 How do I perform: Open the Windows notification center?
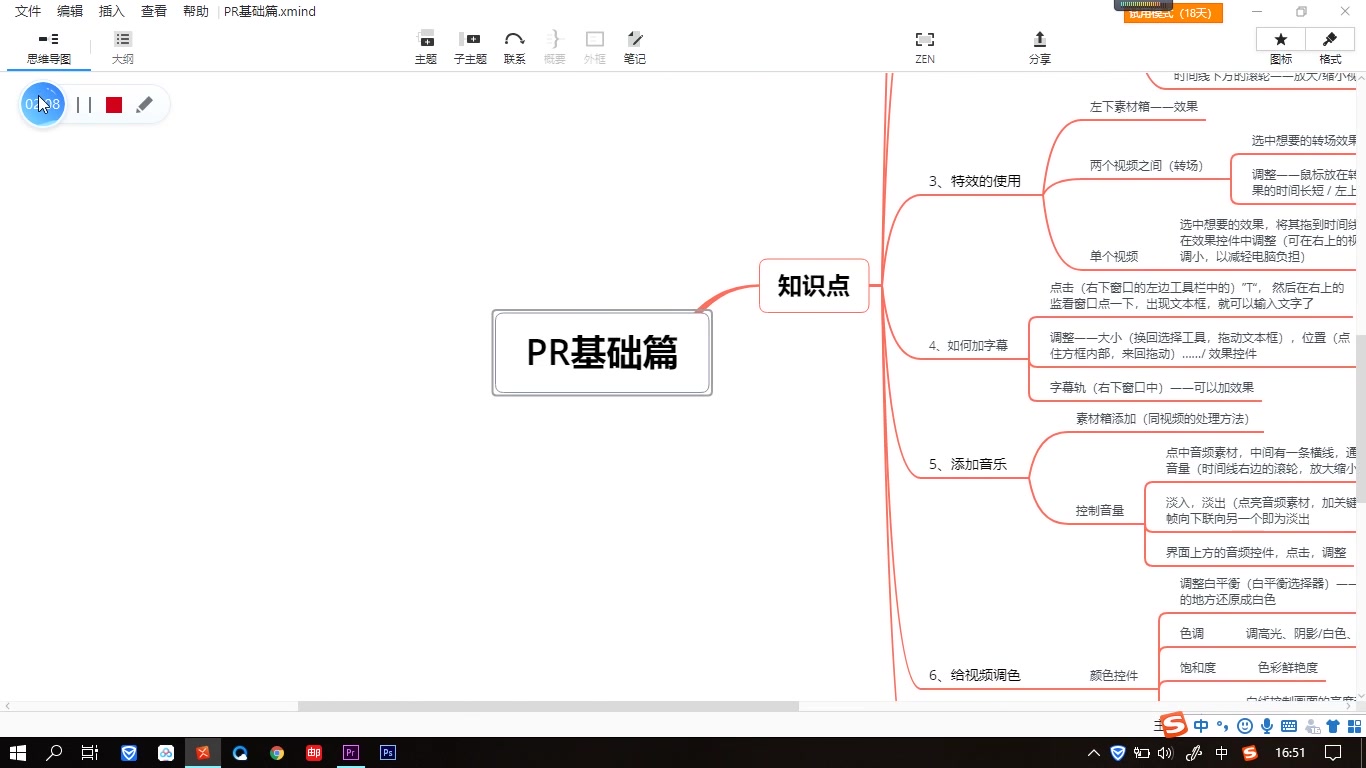(1333, 752)
